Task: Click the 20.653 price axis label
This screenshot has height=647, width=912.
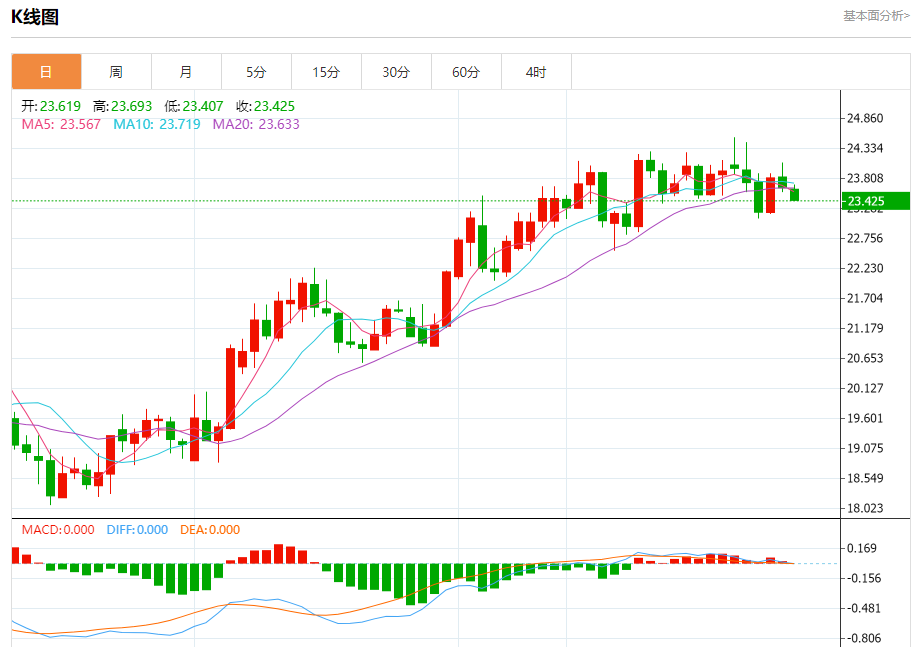Action: (865, 358)
